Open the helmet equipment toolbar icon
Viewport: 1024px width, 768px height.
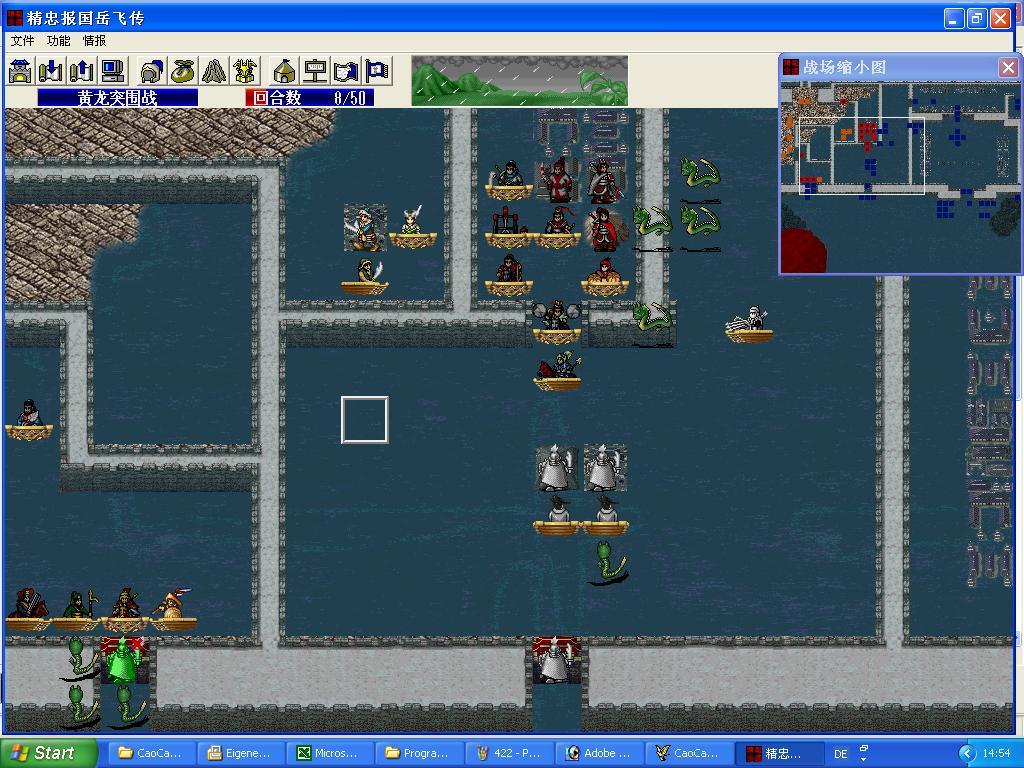(152, 71)
